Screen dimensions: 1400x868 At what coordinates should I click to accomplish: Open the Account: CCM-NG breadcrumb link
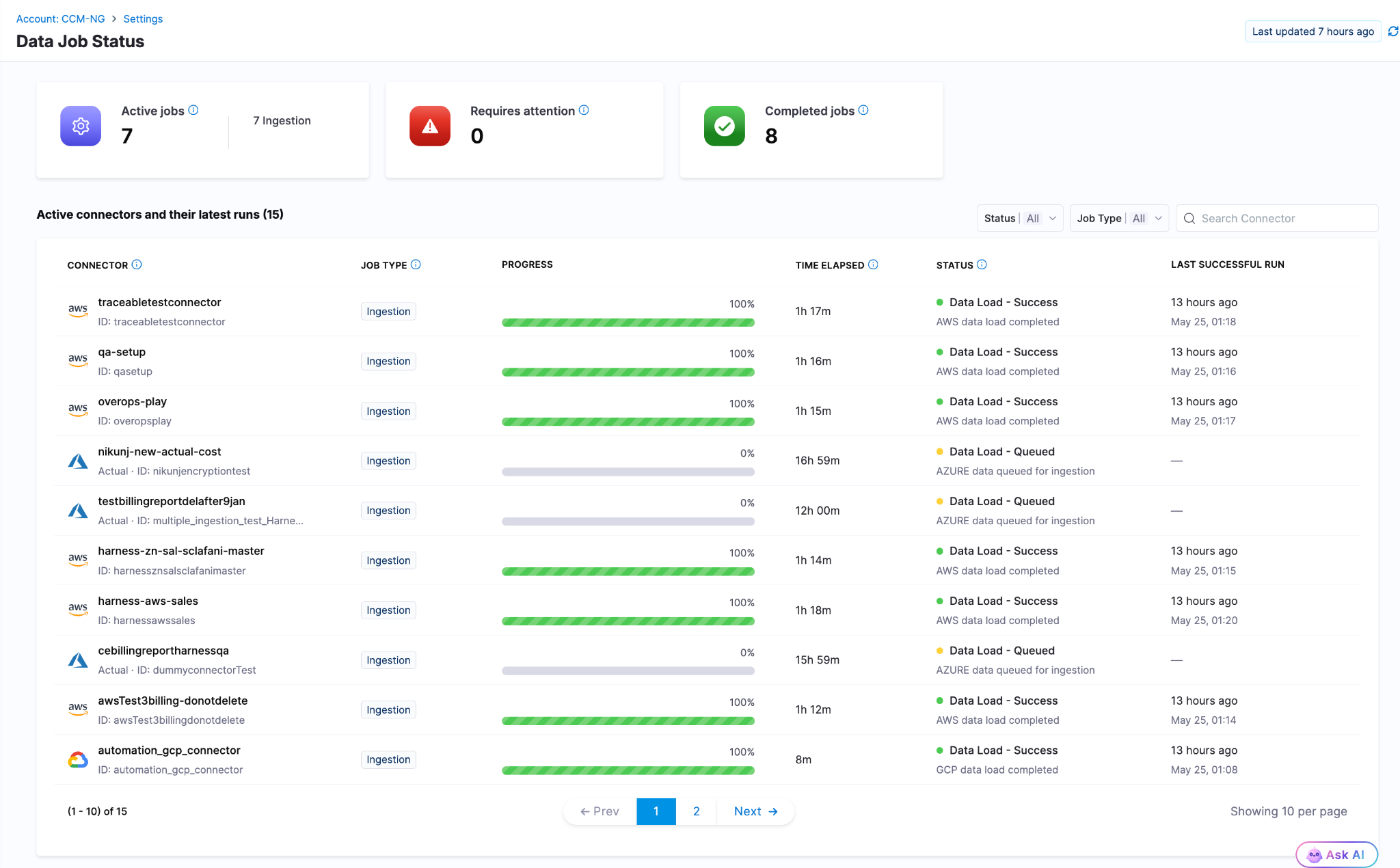(x=61, y=18)
